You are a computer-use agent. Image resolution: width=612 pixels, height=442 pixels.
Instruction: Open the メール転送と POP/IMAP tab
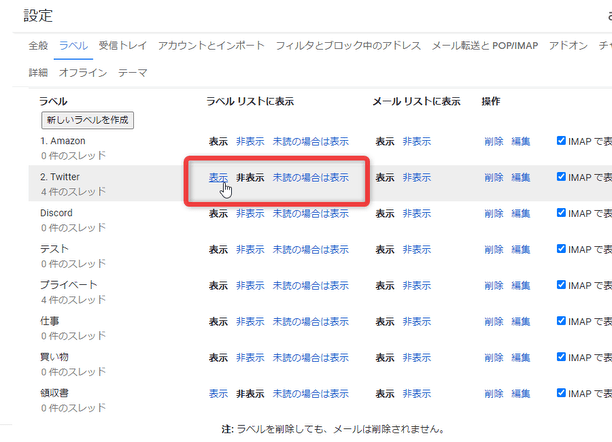coord(485,46)
